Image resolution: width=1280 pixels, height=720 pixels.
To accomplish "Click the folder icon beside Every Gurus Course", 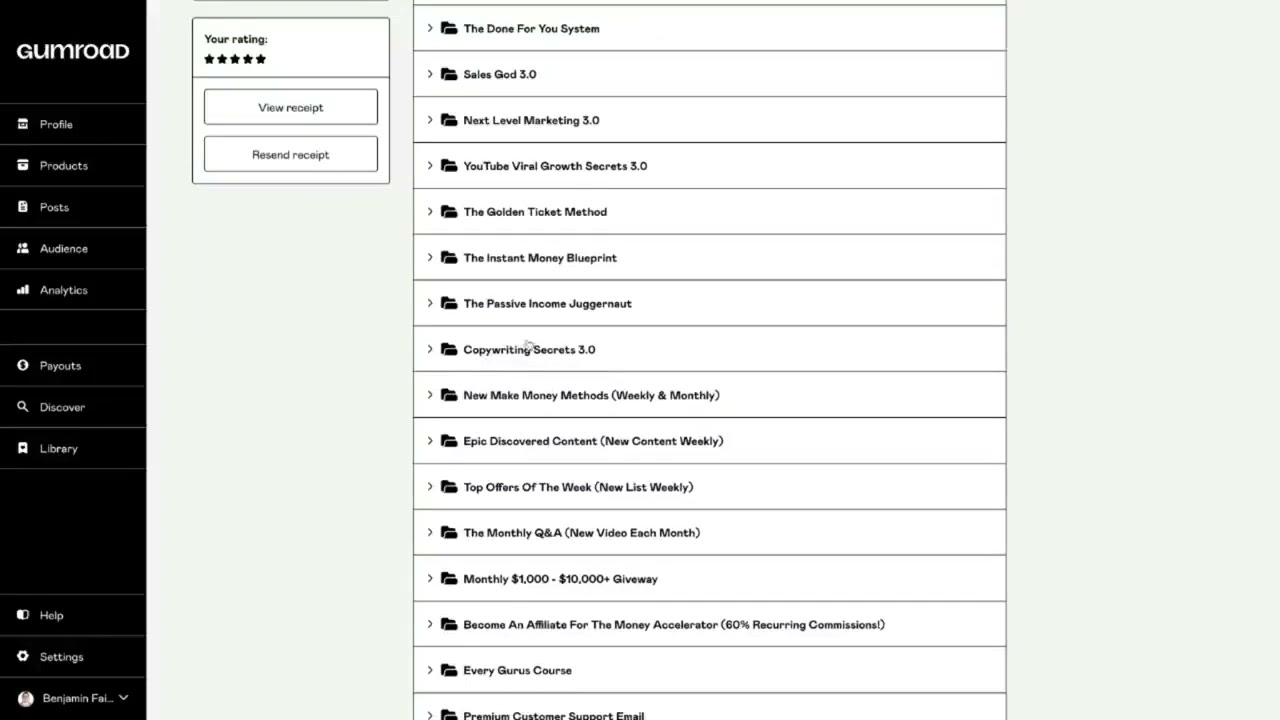I will 449,670.
